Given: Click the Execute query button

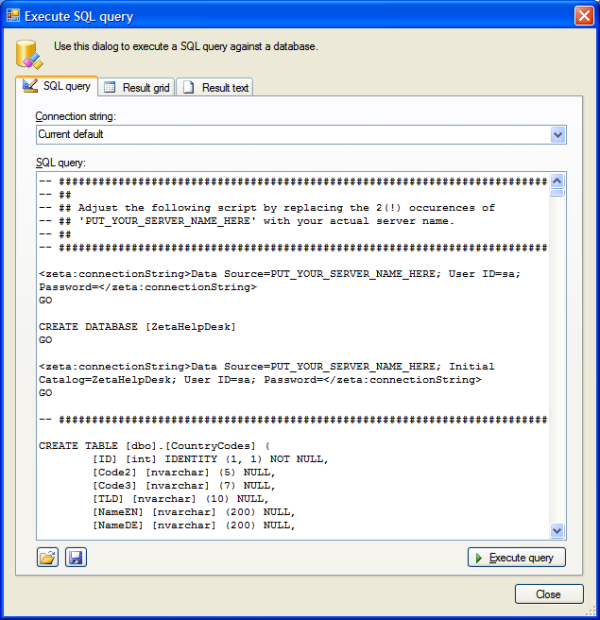Looking at the screenshot, I should click(x=517, y=558).
